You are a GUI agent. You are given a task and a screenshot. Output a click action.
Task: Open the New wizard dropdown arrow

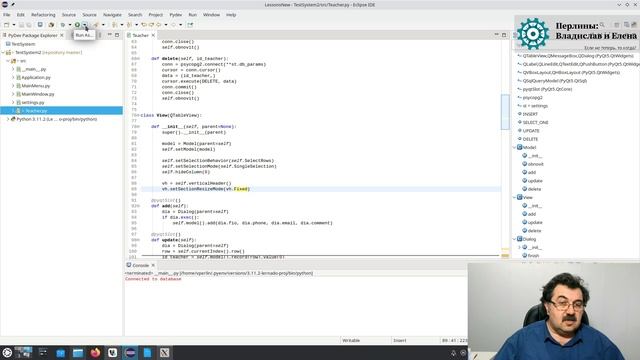tap(13, 25)
